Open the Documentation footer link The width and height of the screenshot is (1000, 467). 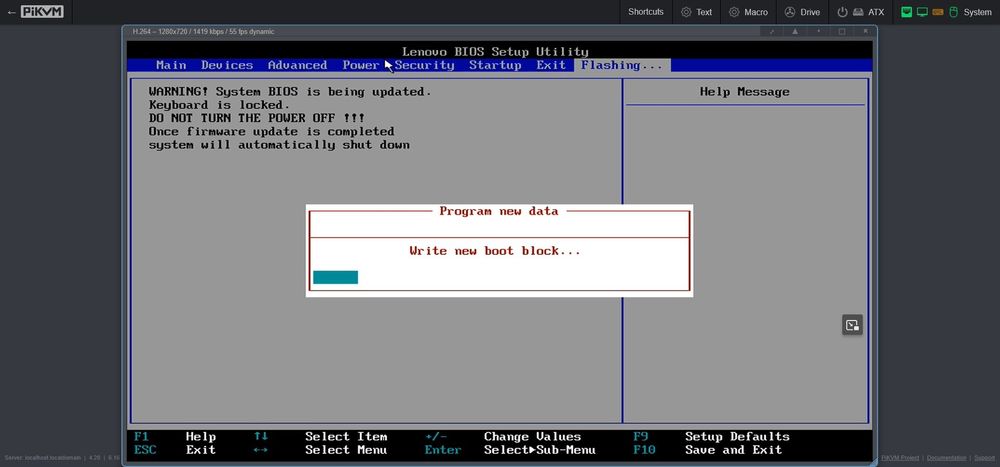tap(946, 457)
